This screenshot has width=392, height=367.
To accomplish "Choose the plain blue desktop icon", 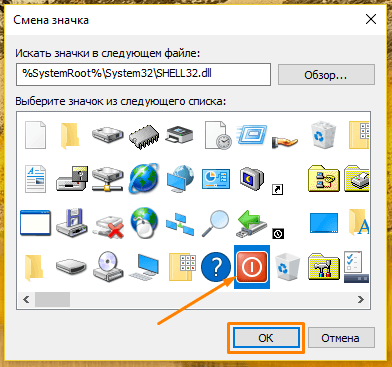I will 324,223.
